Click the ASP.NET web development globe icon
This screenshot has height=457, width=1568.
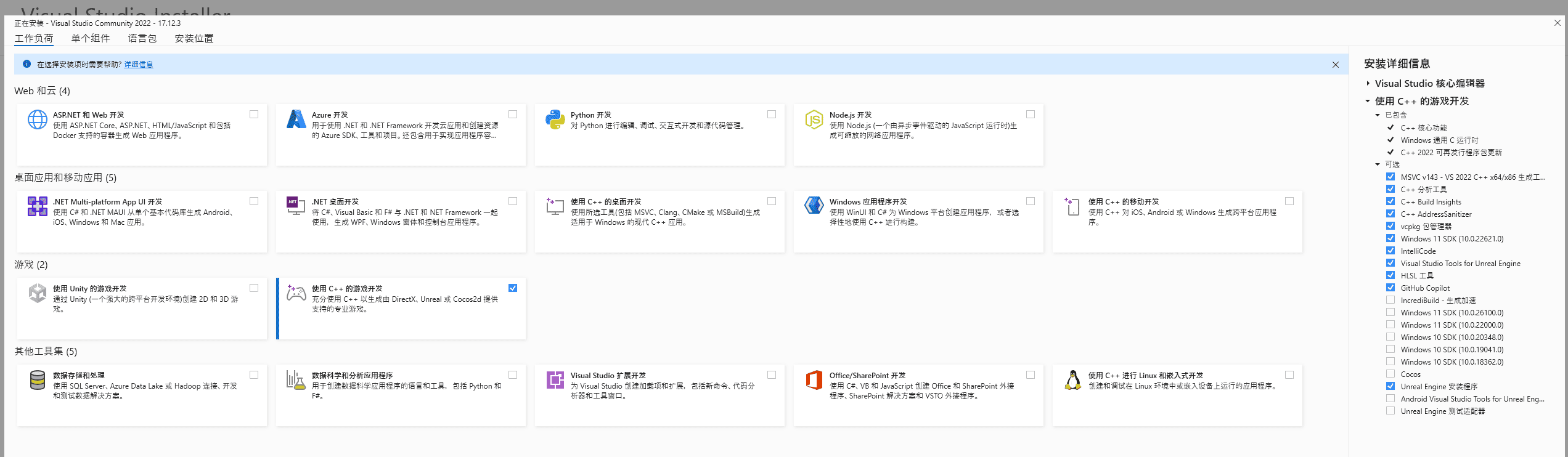(x=38, y=119)
